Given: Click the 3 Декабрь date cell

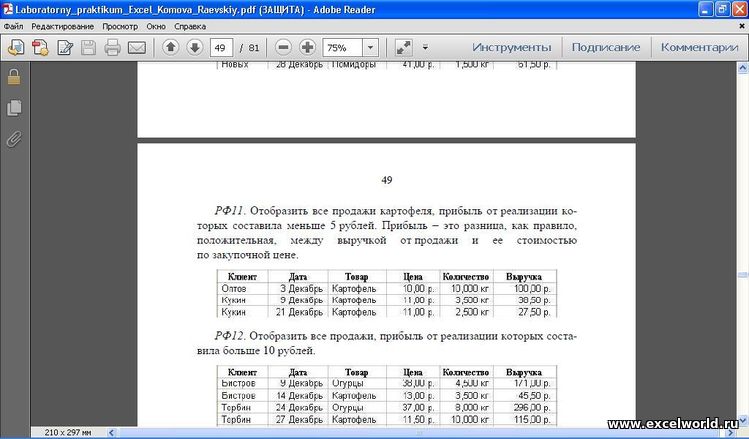Looking at the screenshot, I should pos(301,289).
